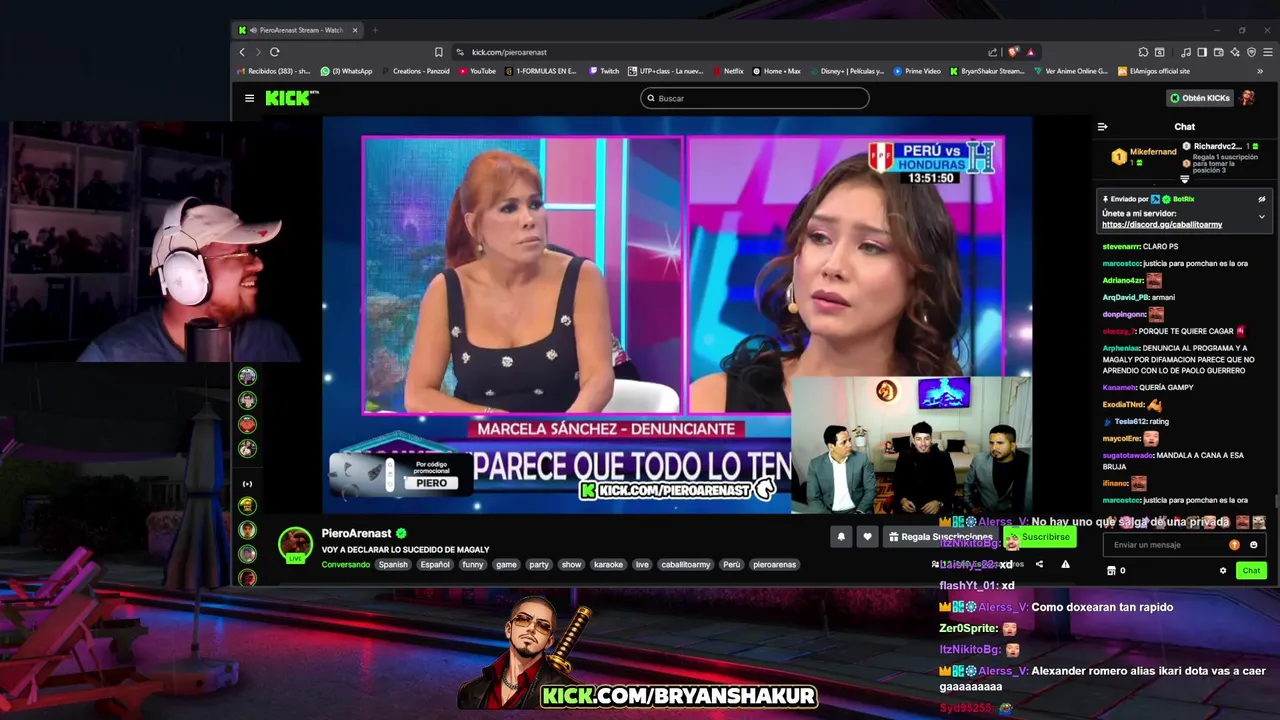Open the emoji picker in chat

1254,545
